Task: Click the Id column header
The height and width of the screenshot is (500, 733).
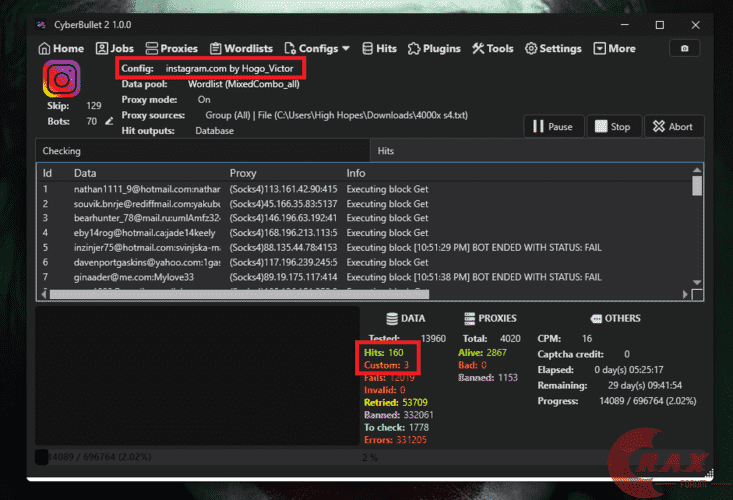Action: point(47,173)
